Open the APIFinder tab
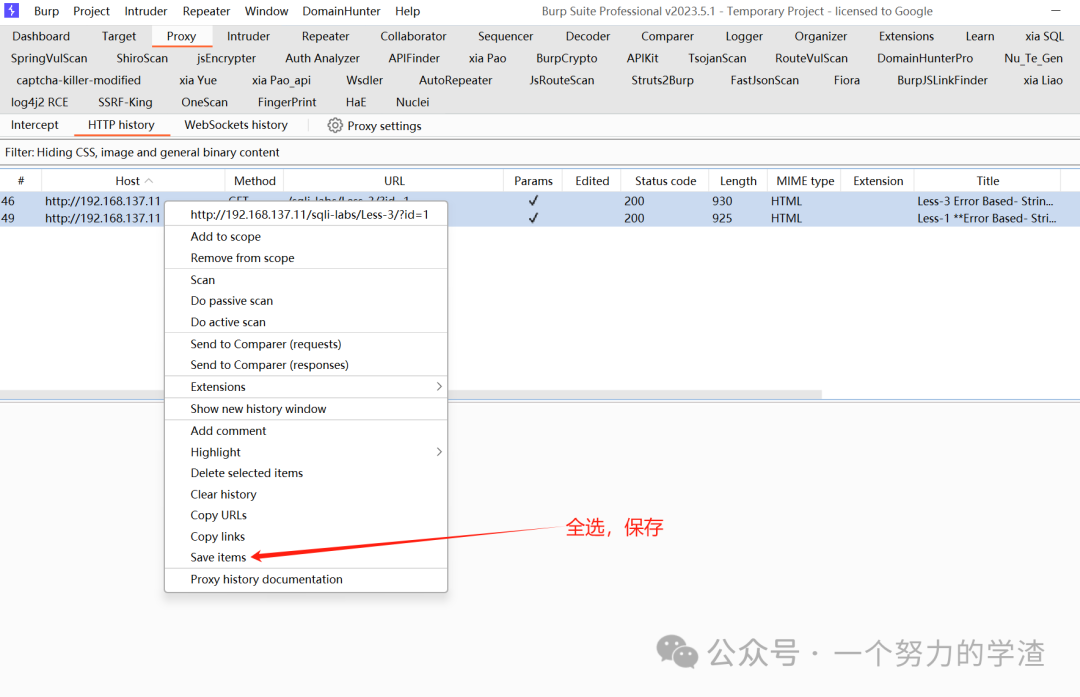 [414, 59]
